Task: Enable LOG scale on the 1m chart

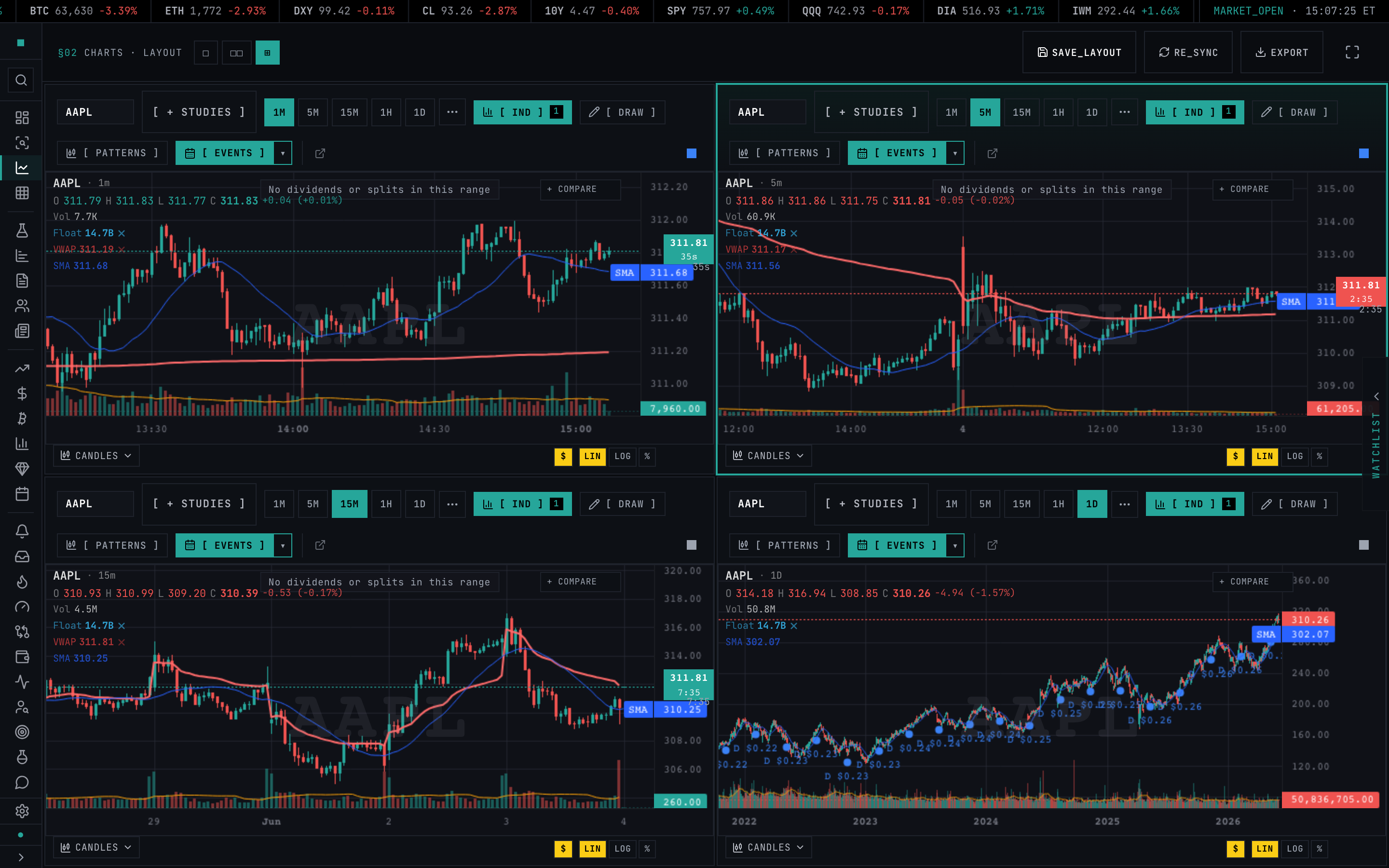Action: click(x=623, y=456)
